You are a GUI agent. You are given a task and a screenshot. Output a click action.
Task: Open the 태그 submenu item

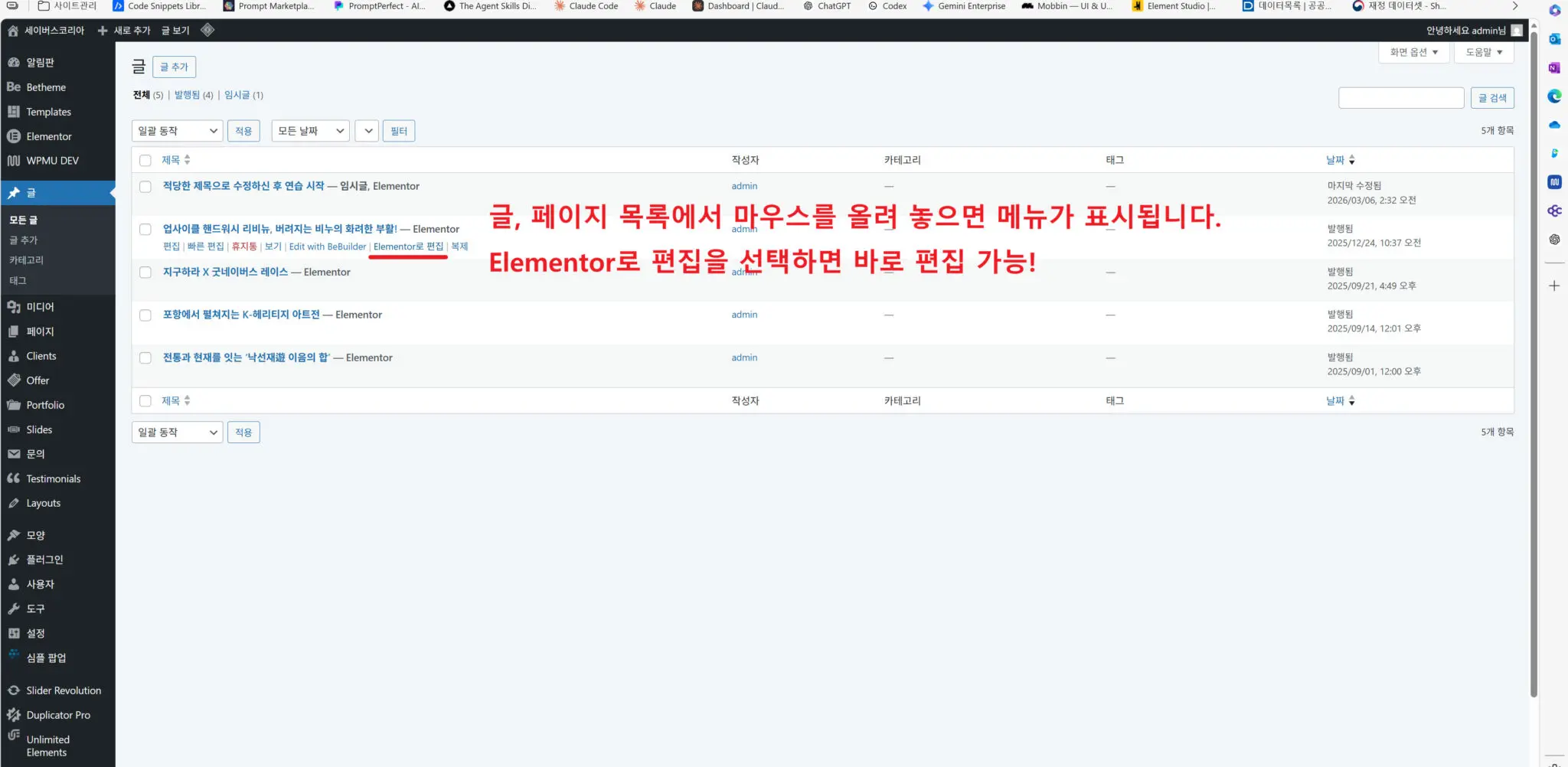tap(18, 280)
